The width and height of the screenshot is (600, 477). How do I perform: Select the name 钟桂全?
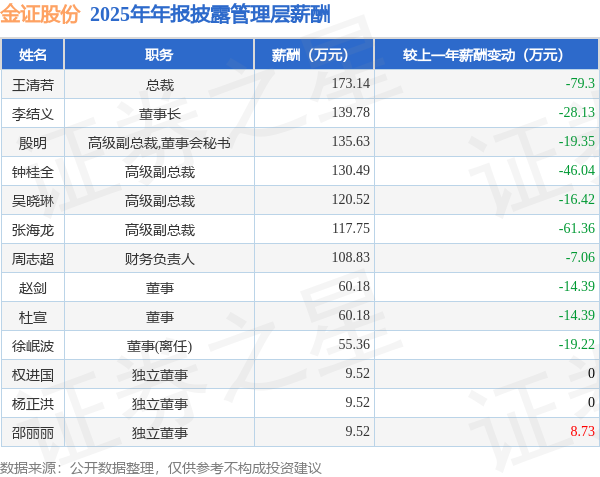tap(33, 172)
